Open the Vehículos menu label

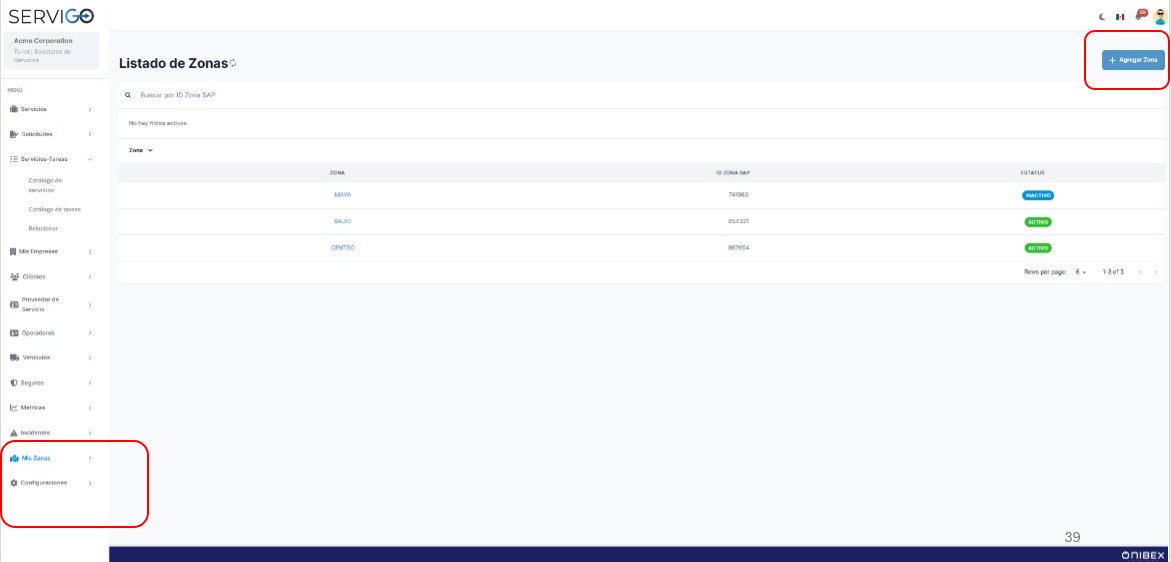tap(37, 358)
